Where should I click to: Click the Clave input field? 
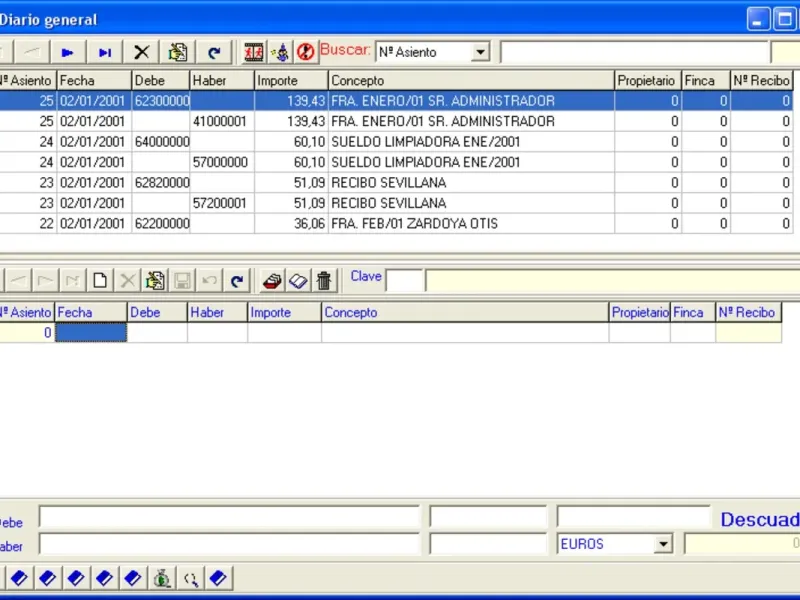(x=405, y=281)
